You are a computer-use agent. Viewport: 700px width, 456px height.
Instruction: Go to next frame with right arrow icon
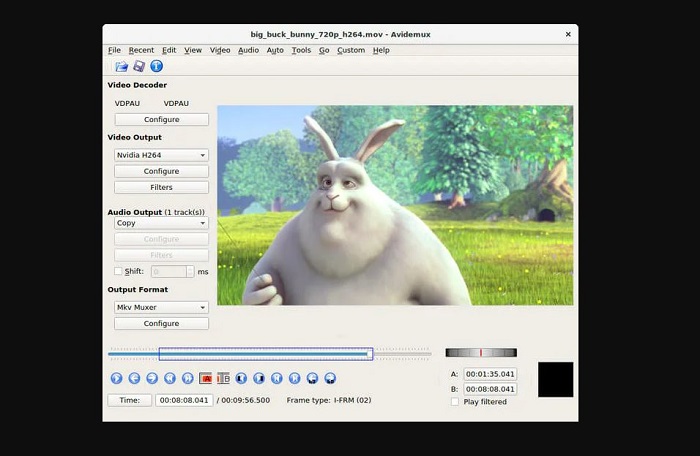point(152,378)
